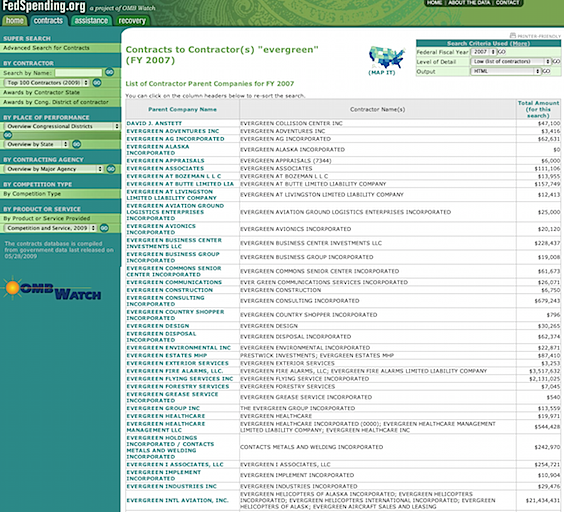Open EVERGREEN ASSOCIATES parent company link
The height and width of the screenshot is (512, 564).
pyautogui.click(x=165, y=168)
